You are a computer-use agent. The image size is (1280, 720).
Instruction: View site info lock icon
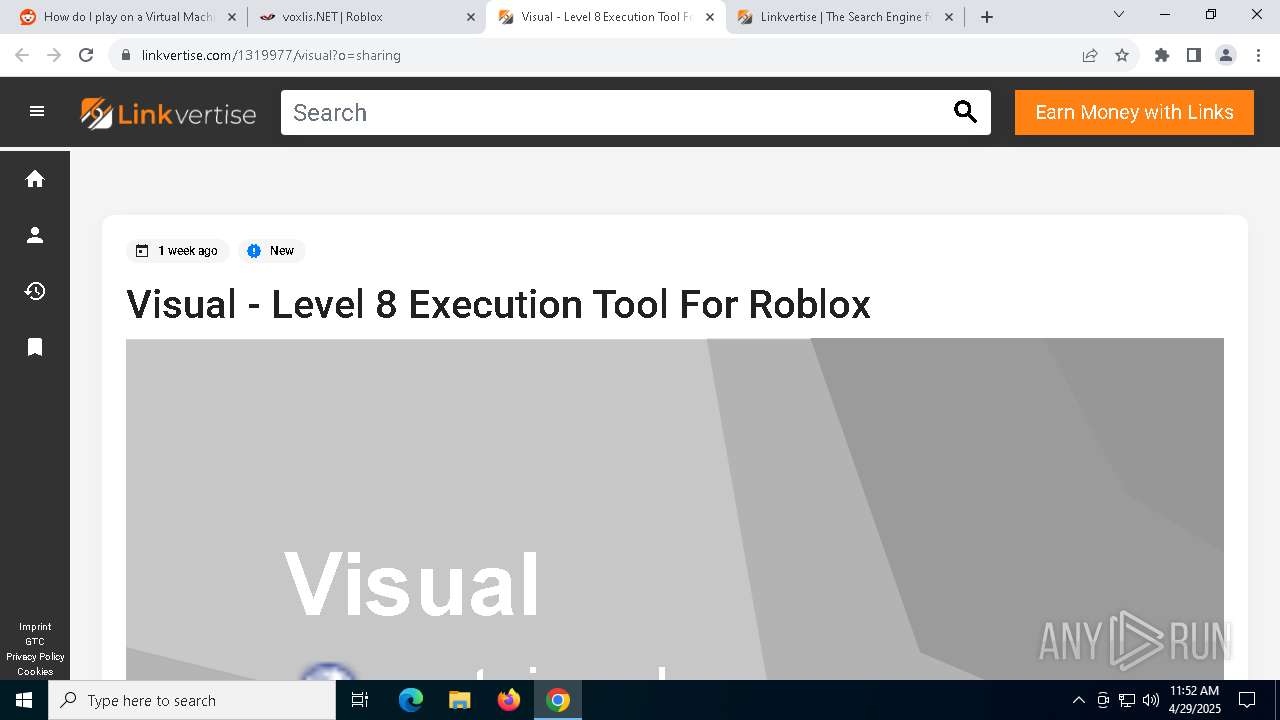click(125, 55)
